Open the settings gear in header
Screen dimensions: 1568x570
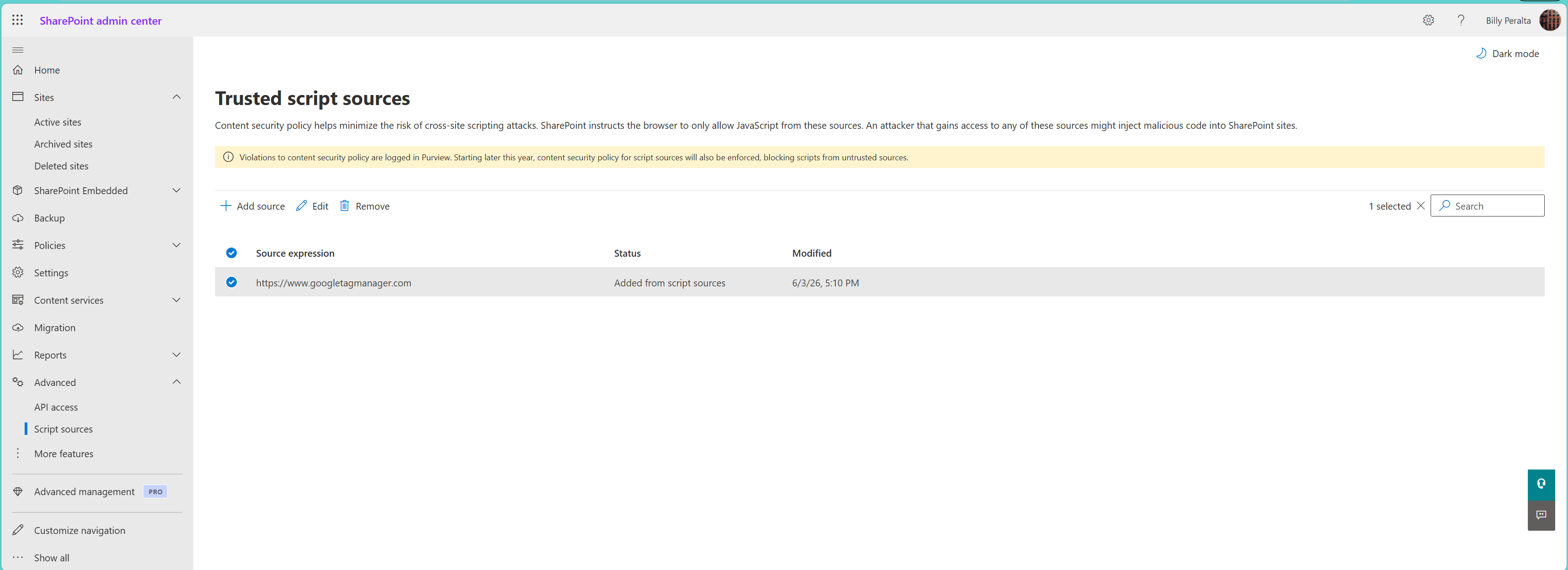pos(1428,20)
